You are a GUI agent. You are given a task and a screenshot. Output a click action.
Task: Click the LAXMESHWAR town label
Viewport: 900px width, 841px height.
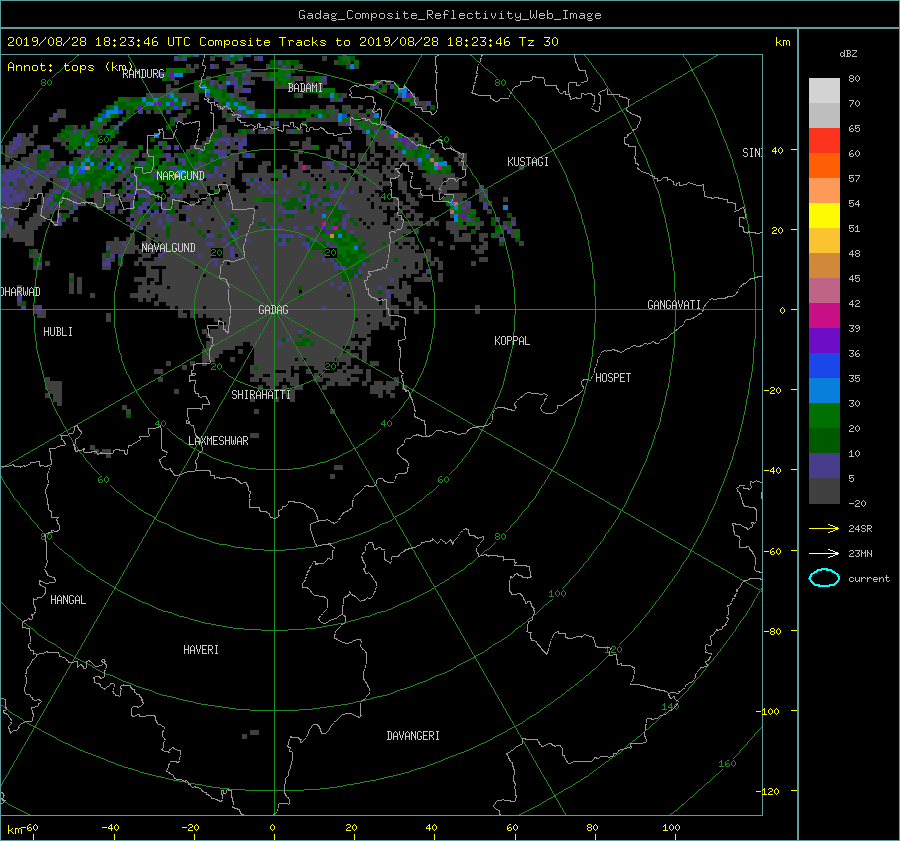[x=218, y=441]
